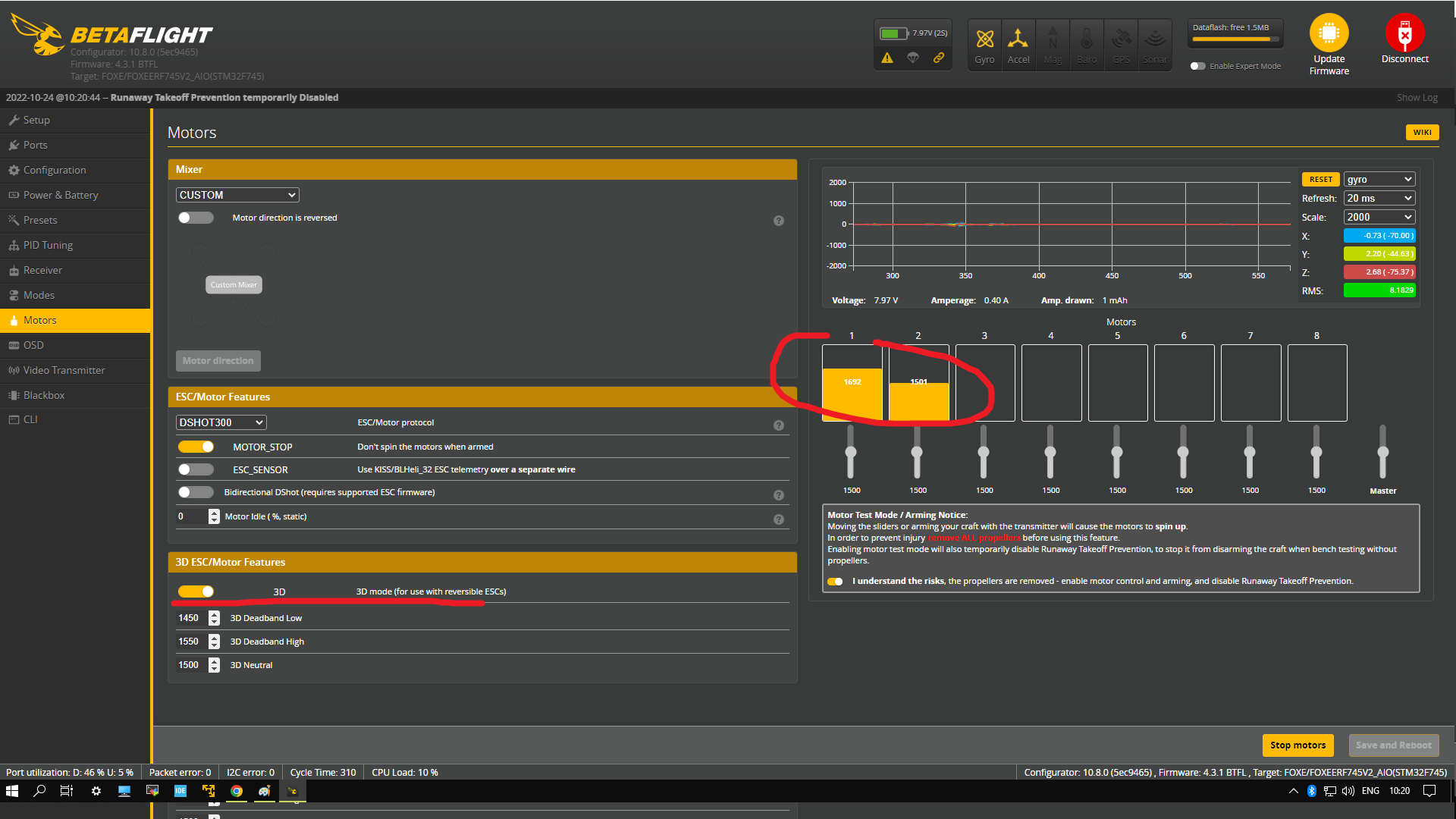Enable the ESC_SENSOR toggle

(196, 469)
